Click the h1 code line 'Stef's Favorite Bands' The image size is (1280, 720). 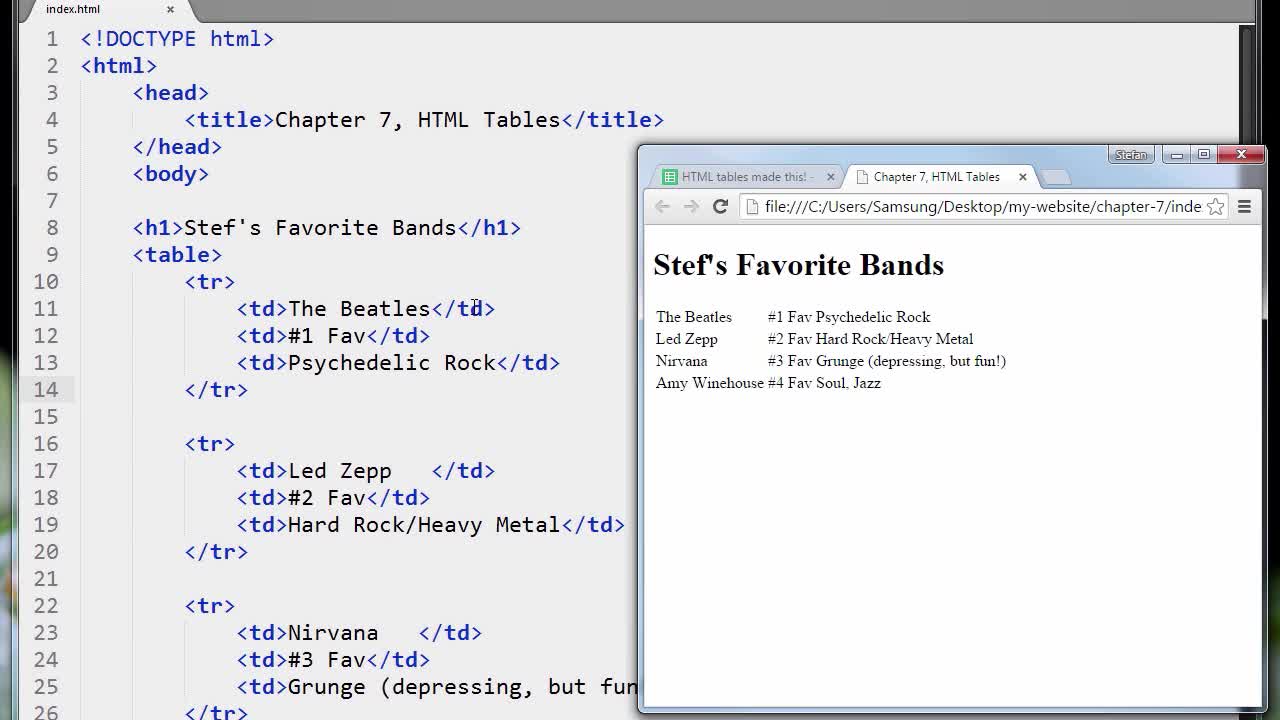(326, 227)
